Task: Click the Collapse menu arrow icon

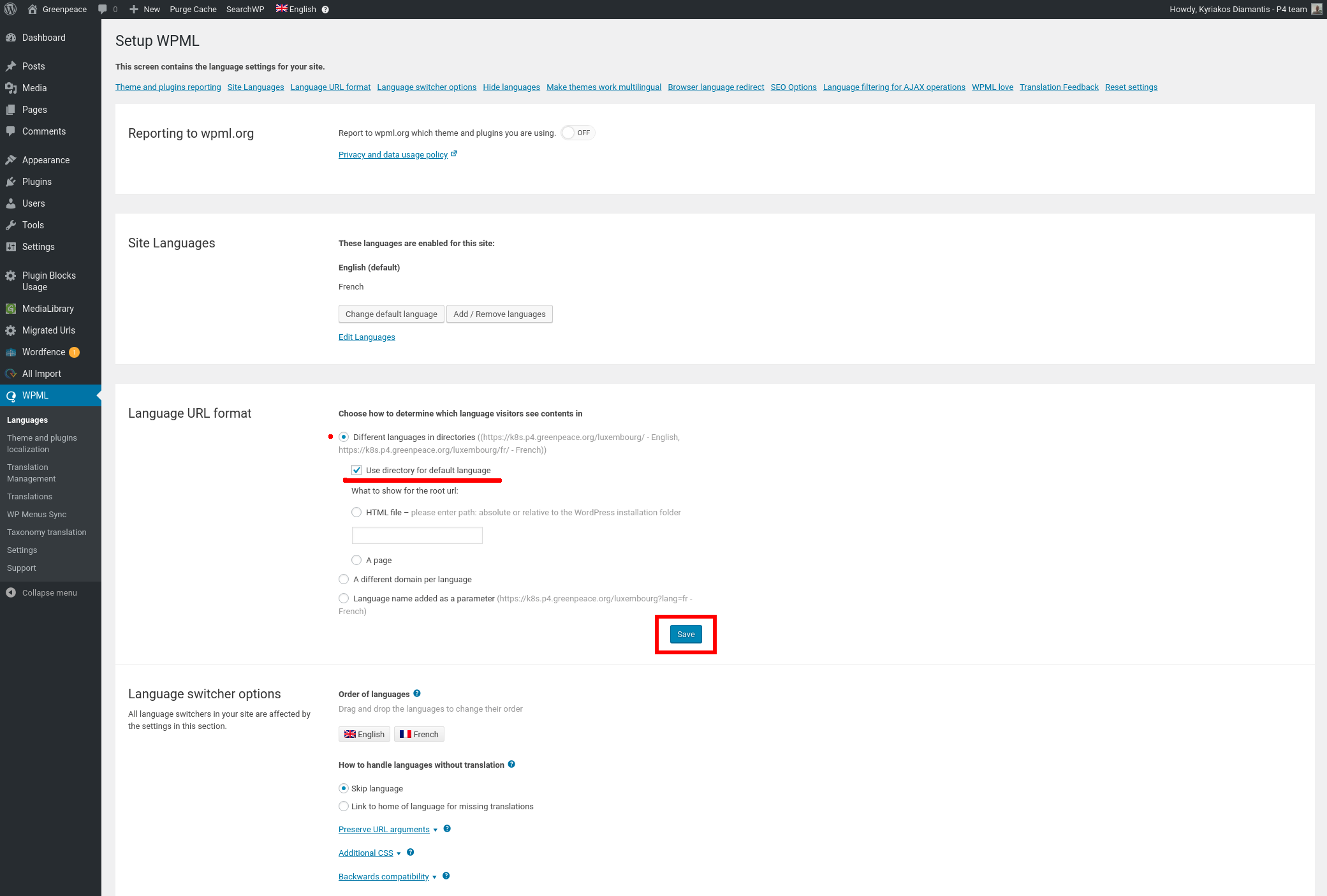Action: (11, 592)
